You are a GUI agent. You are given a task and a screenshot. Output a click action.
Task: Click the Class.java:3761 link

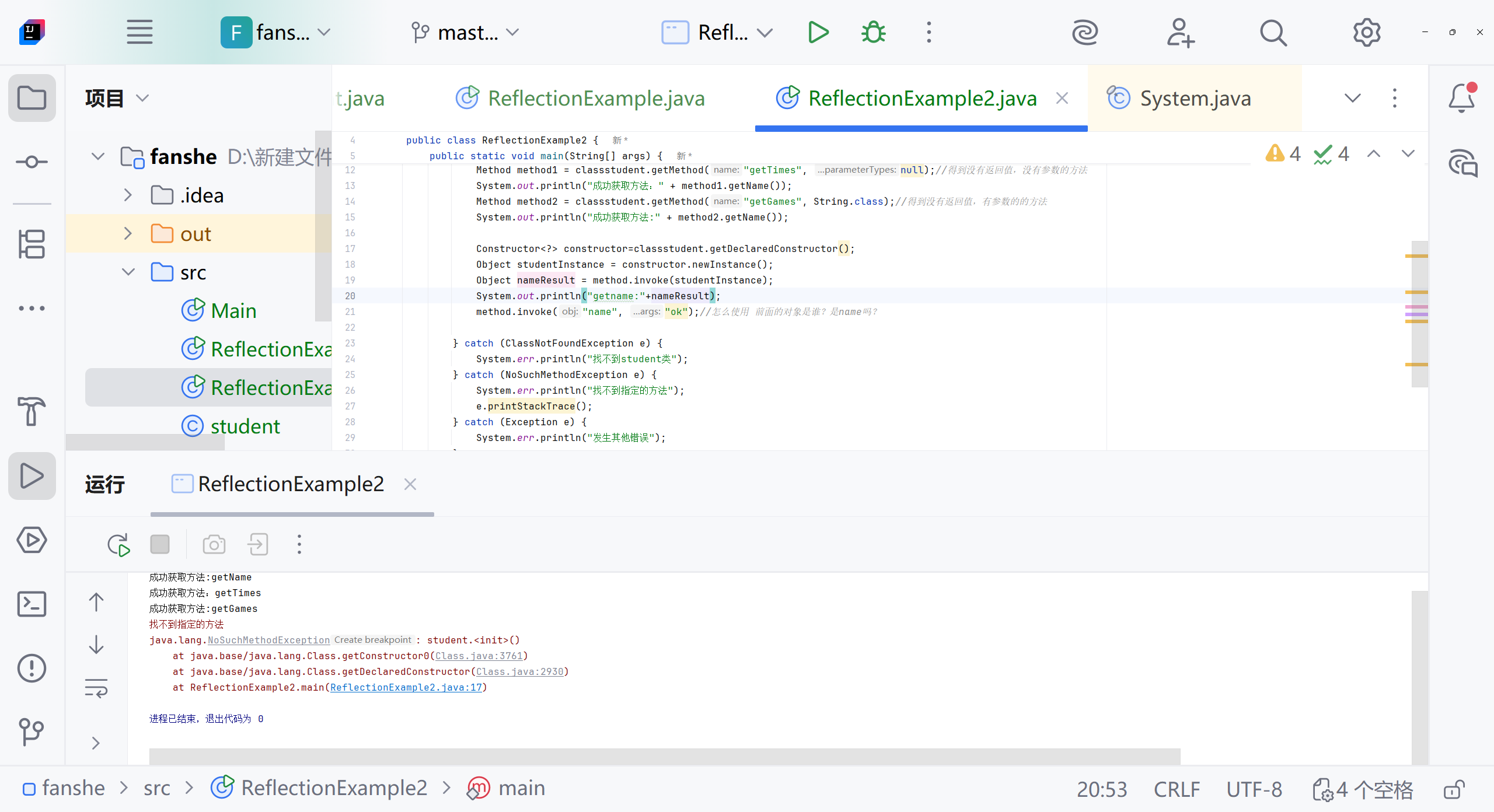click(479, 656)
